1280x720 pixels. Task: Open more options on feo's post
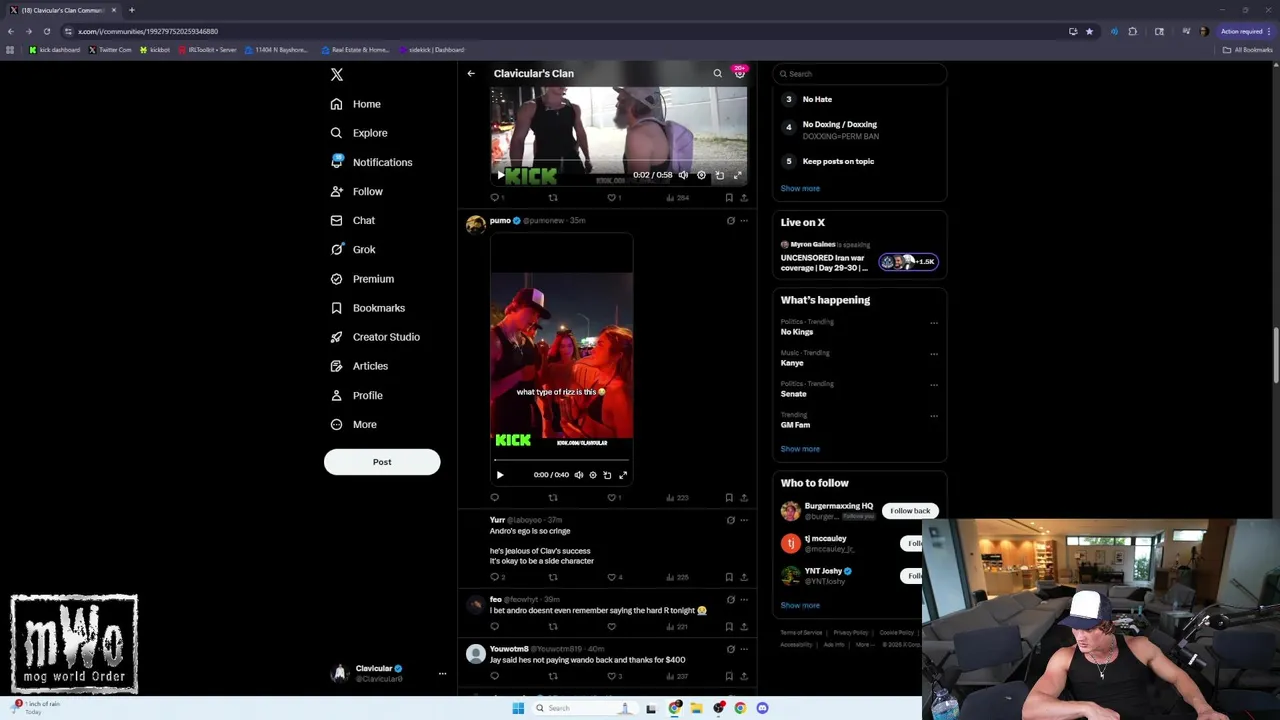744,600
